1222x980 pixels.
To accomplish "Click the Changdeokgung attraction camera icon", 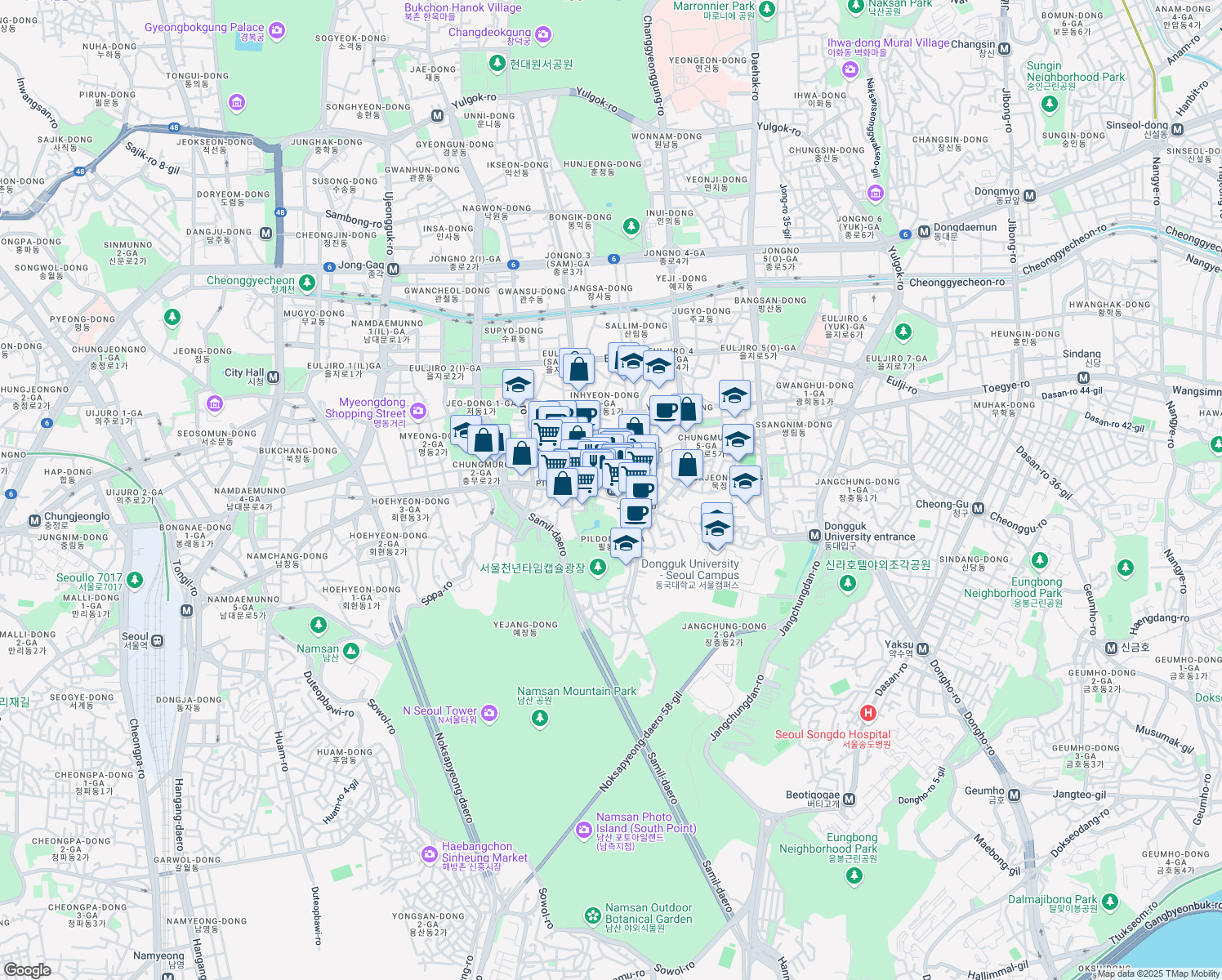I will 543,35.
